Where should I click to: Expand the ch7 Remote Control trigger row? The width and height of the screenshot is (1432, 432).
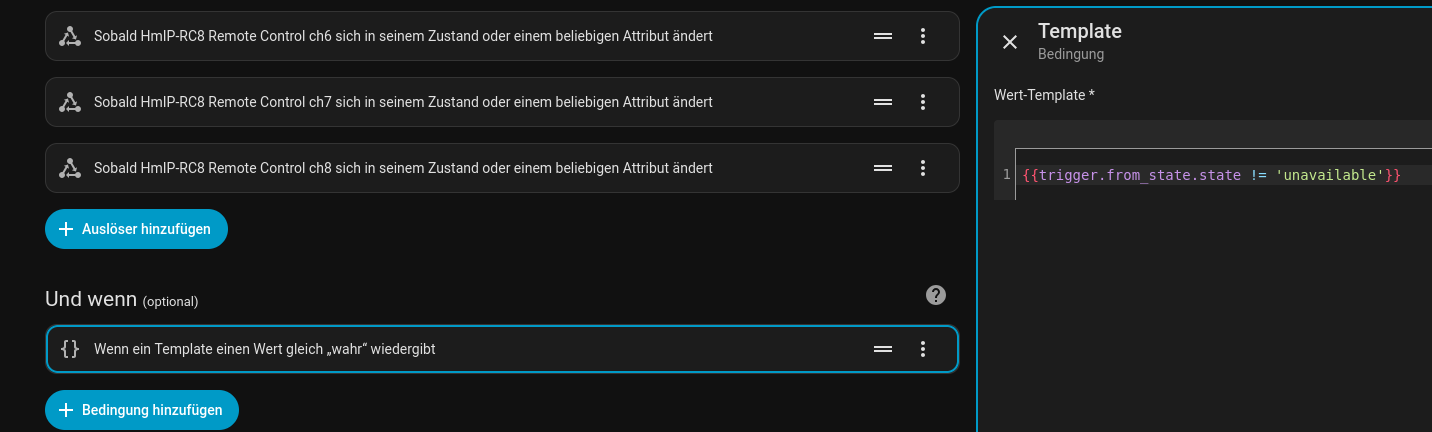click(x=403, y=102)
